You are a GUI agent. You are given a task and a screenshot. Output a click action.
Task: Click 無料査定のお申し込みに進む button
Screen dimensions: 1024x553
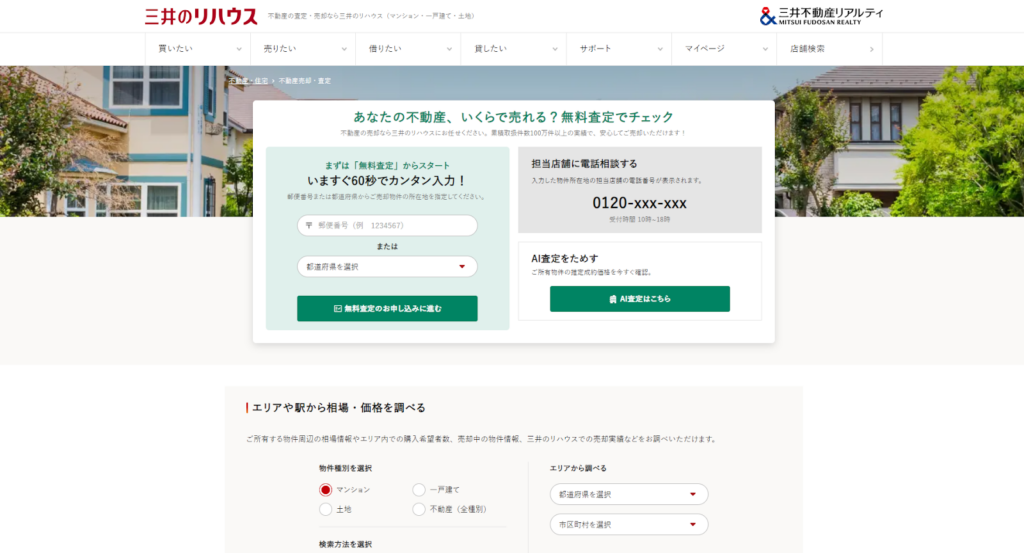(387, 308)
